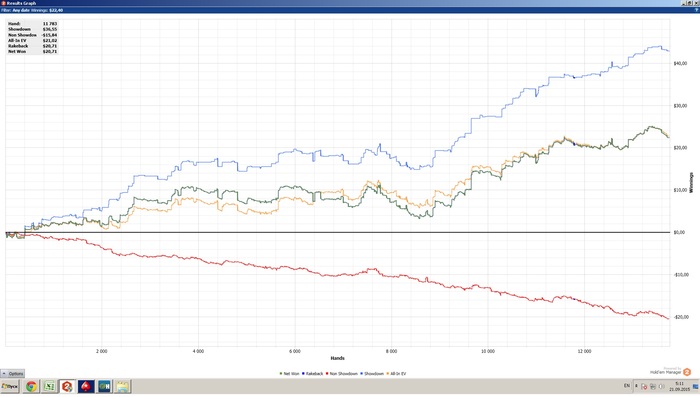Click the 8 000 hands axis label

(x=391, y=351)
